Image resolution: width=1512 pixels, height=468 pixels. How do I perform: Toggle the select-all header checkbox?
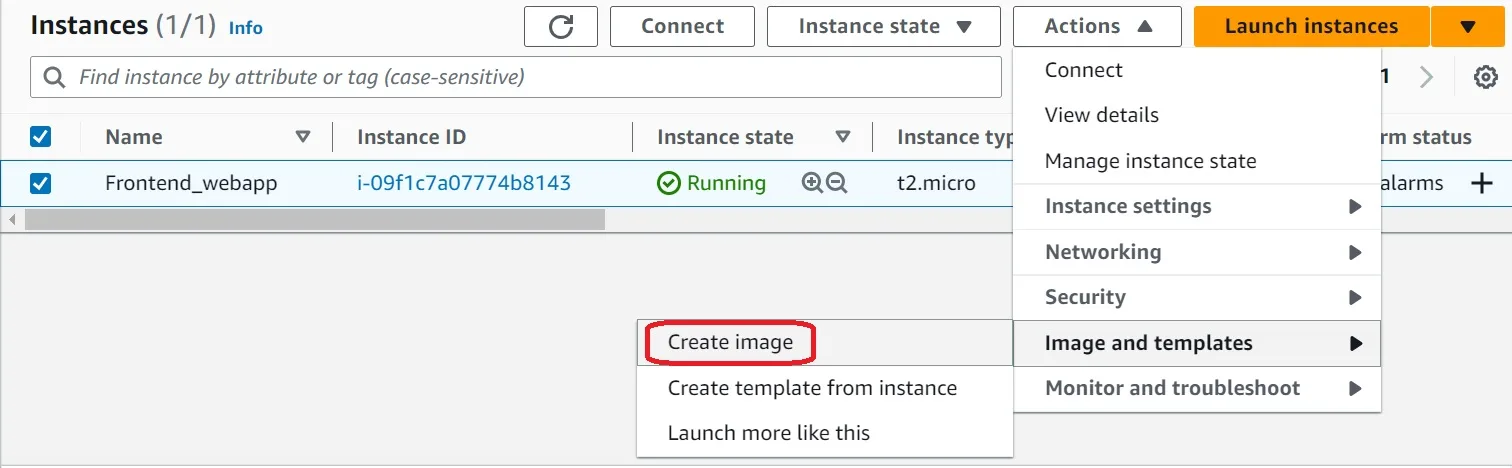41,137
